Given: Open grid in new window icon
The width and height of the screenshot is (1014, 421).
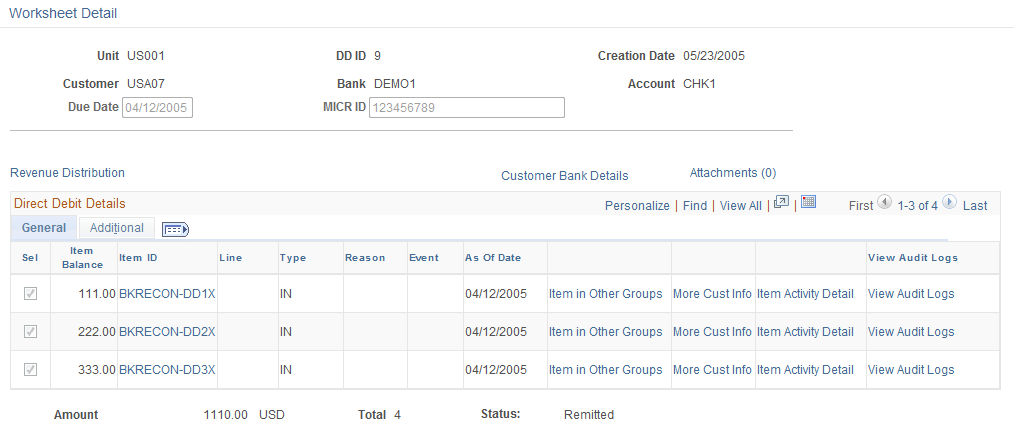Looking at the screenshot, I should pyautogui.click(x=781, y=202).
